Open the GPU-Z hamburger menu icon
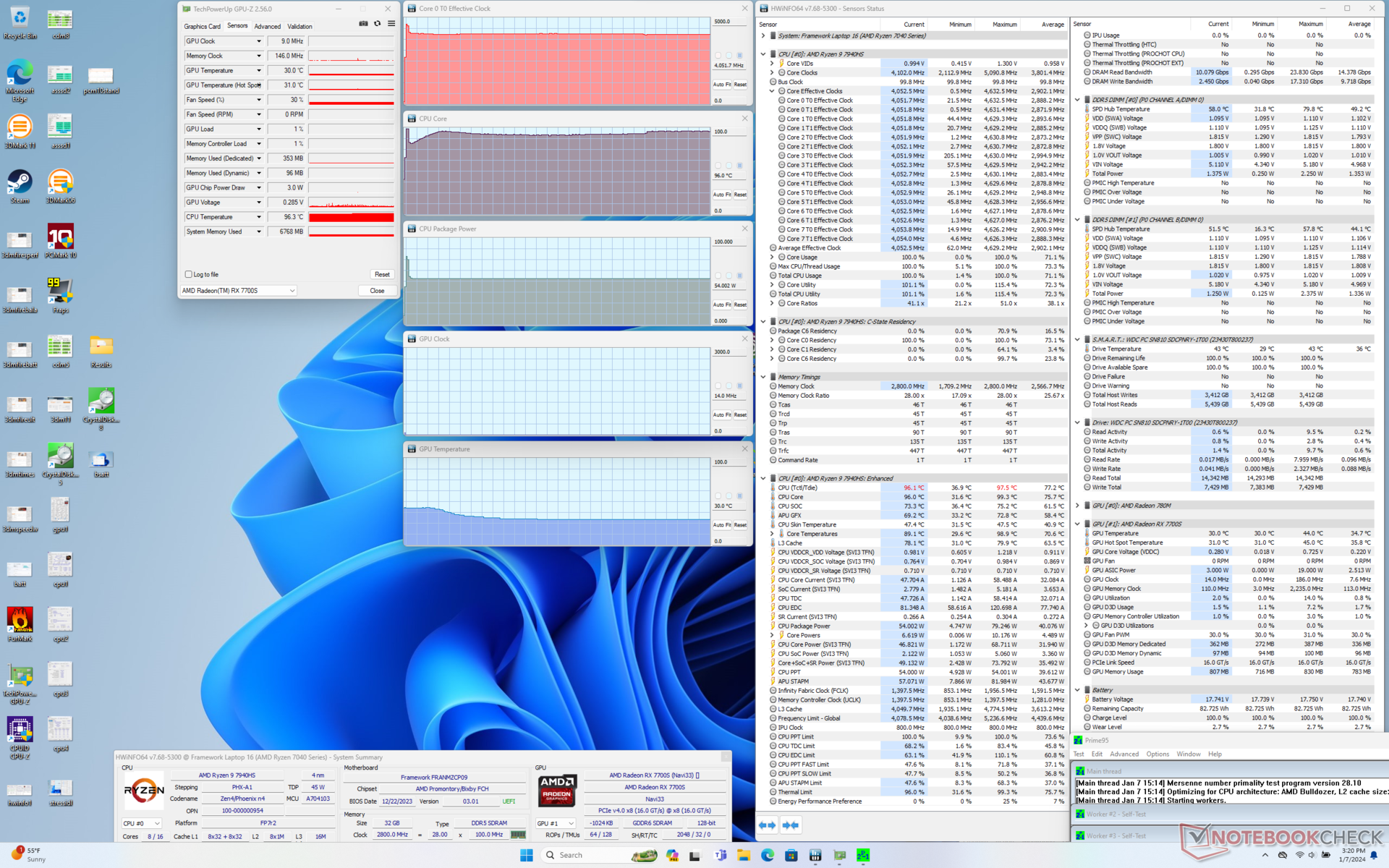The image size is (1389, 868). [x=391, y=24]
